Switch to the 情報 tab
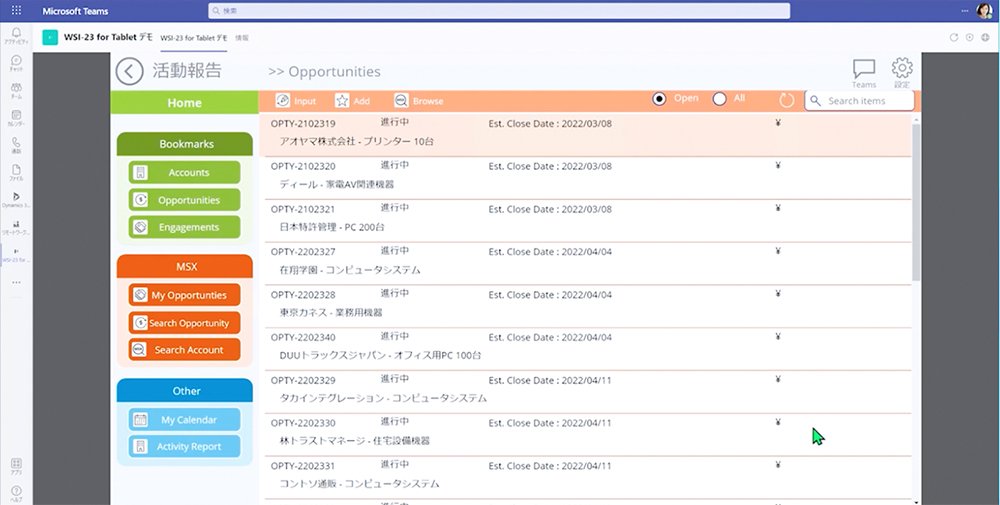Screen dimensions: 1000x505 pyautogui.click(x=242, y=38)
